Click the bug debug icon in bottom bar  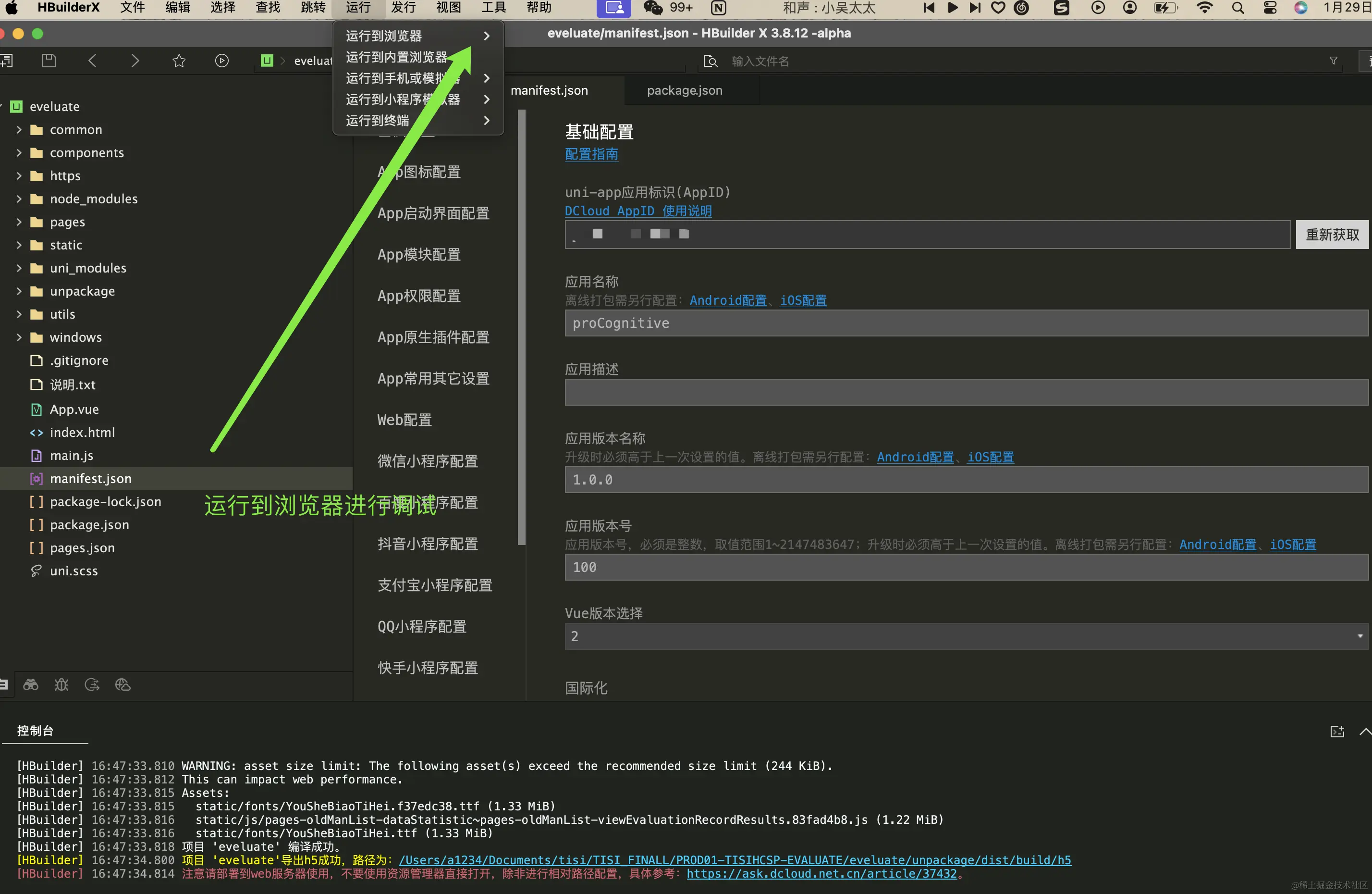pos(61,684)
